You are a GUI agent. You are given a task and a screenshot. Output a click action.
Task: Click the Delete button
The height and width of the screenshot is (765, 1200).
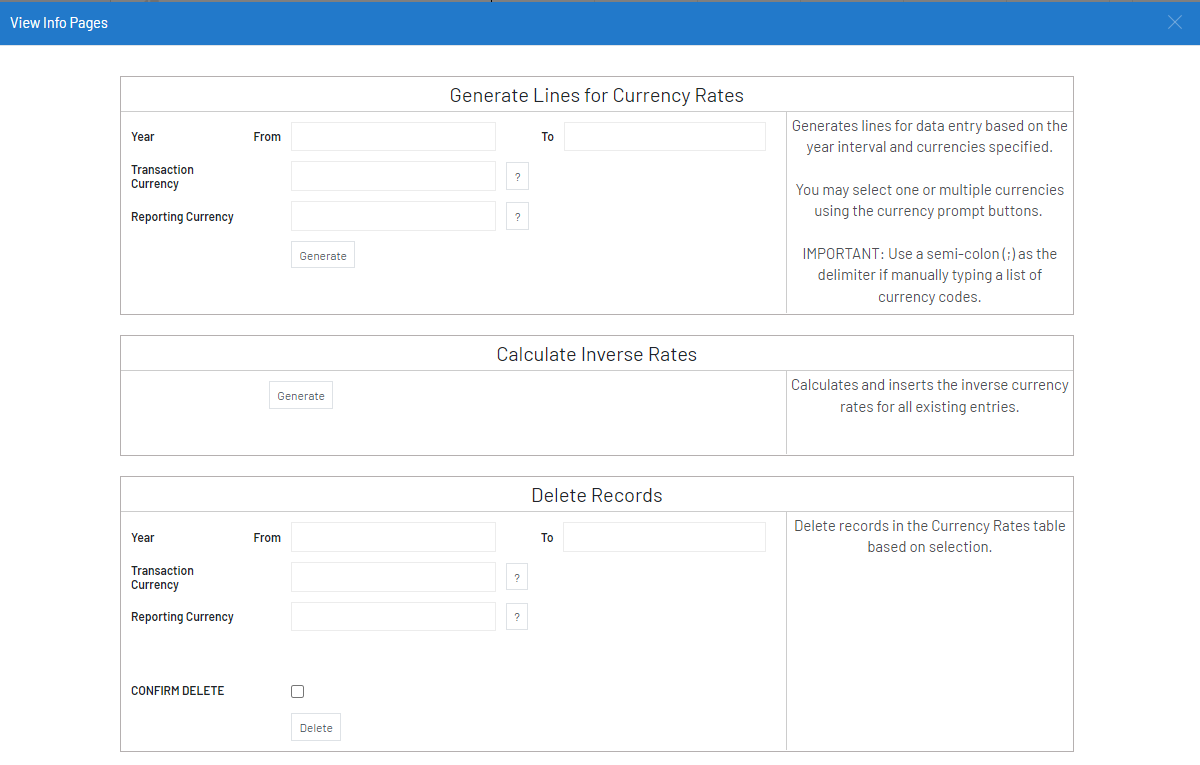click(316, 728)
